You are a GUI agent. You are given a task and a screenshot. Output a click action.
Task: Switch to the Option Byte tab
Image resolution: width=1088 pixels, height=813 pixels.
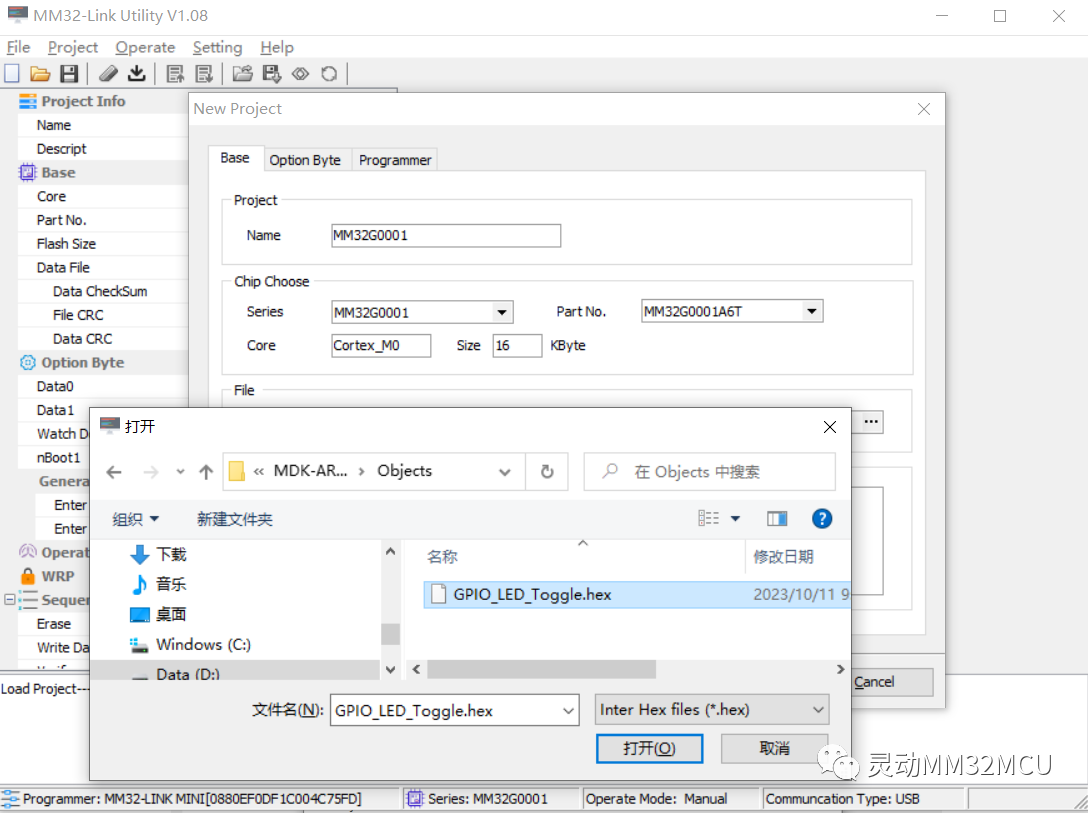pos(305,160)
